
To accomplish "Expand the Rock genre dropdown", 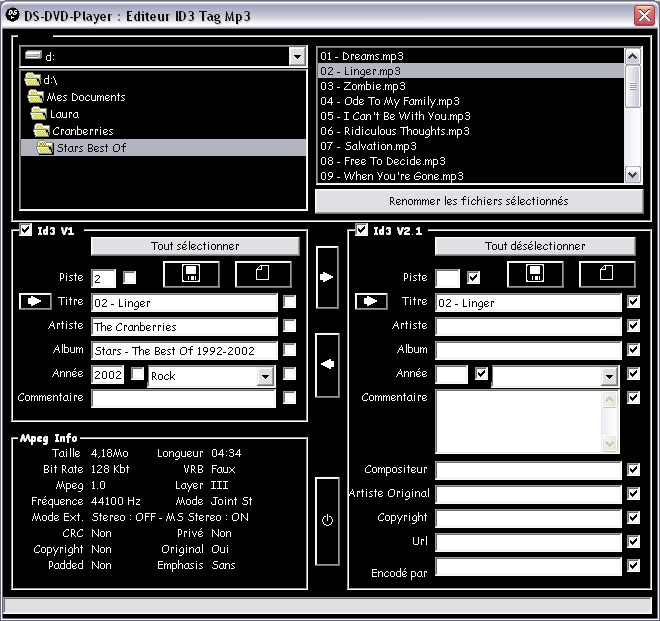I will tap(265, 377).
